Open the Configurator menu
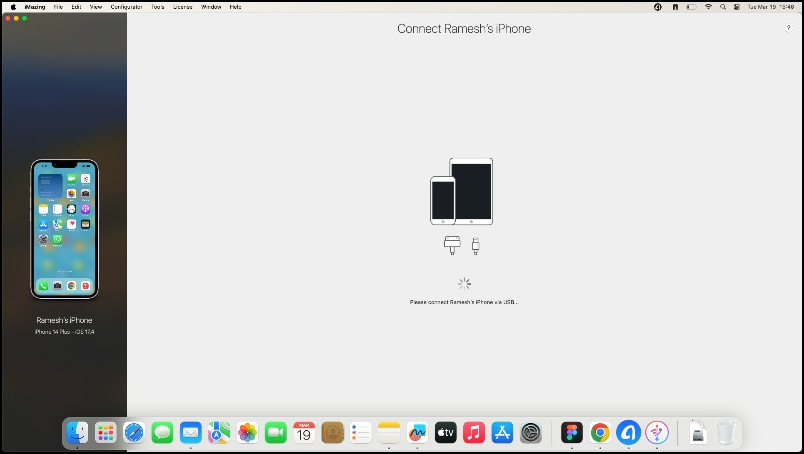This screenshot has height=454, width=804. click(x=126, y=7)
